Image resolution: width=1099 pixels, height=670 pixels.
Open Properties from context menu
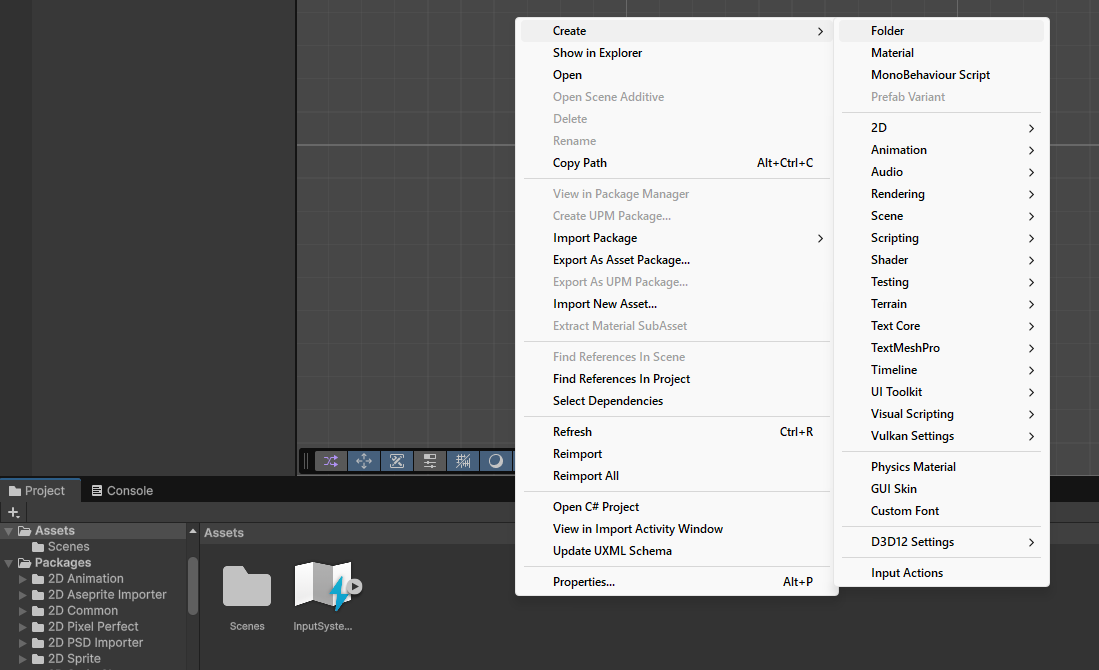coord(676,582)
